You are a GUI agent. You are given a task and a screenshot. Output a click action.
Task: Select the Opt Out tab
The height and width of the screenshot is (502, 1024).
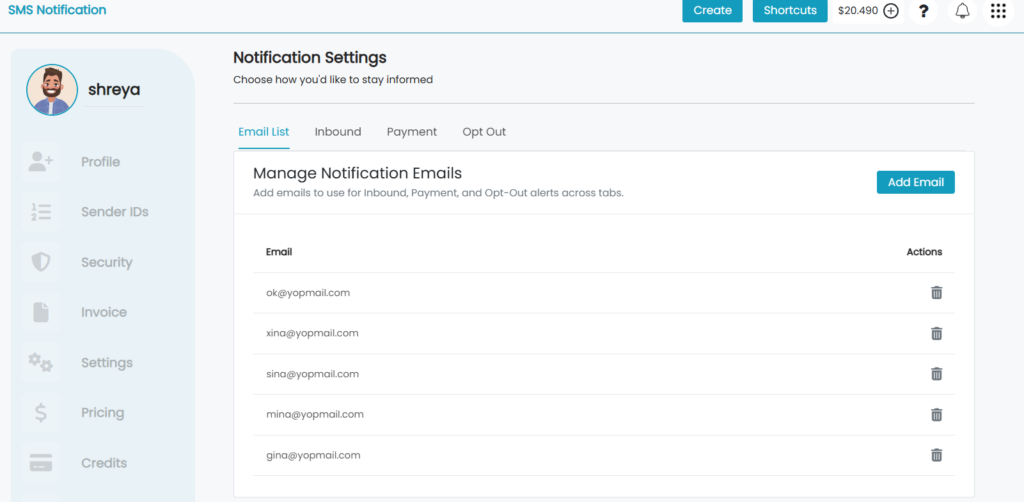(x=484, y=132)
